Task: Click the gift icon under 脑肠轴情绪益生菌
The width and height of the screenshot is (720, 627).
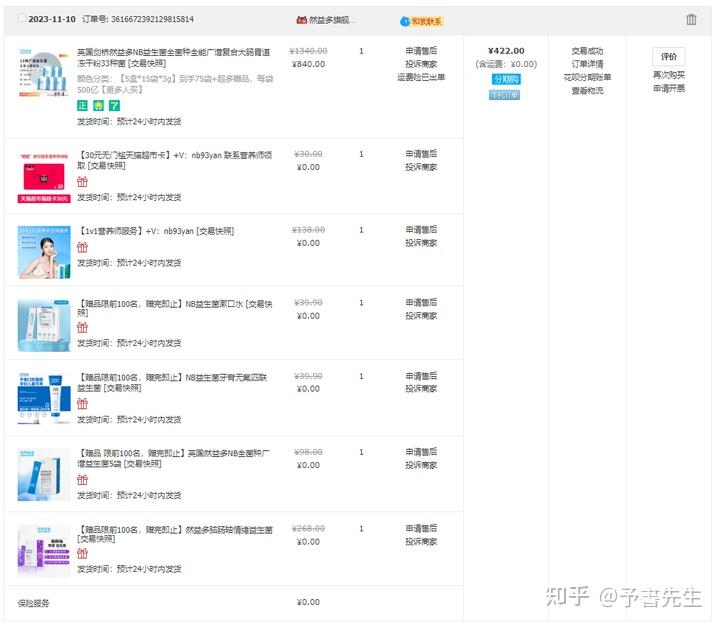Action: click(x=82, y=554)
